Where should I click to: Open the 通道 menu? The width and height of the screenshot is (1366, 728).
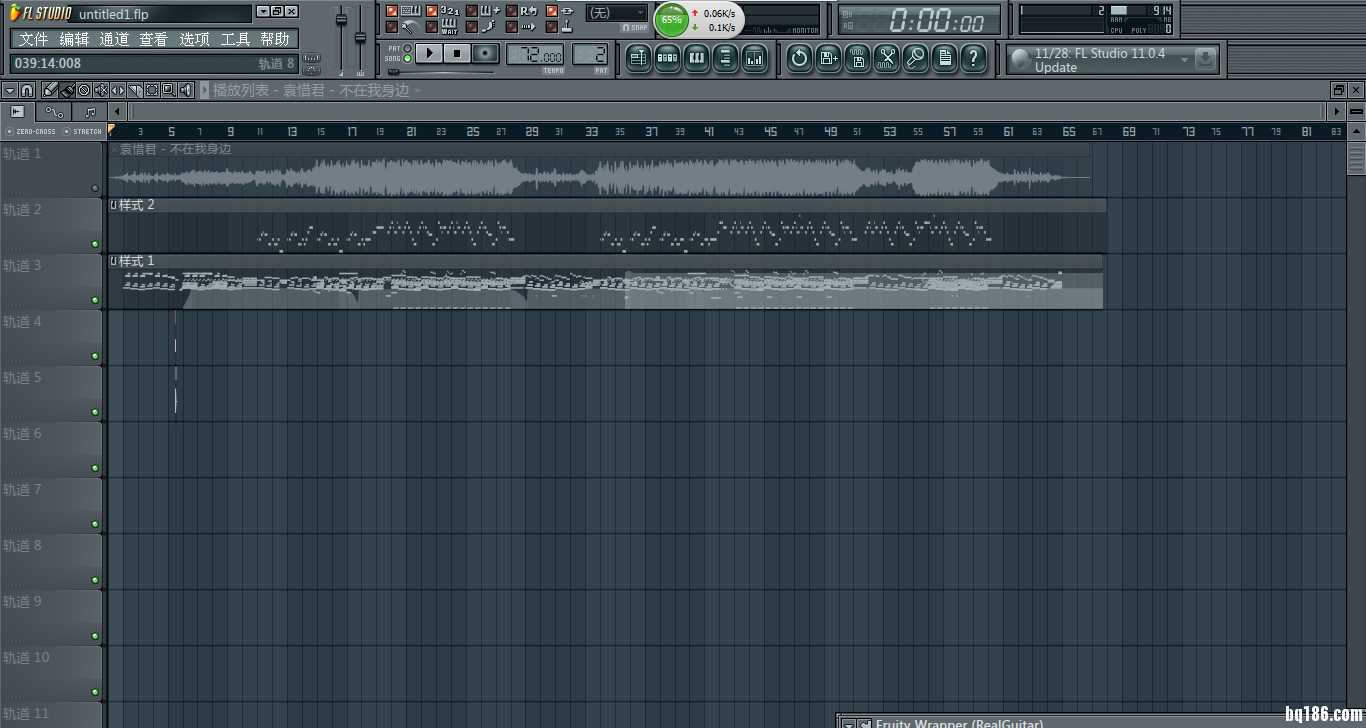114,39
